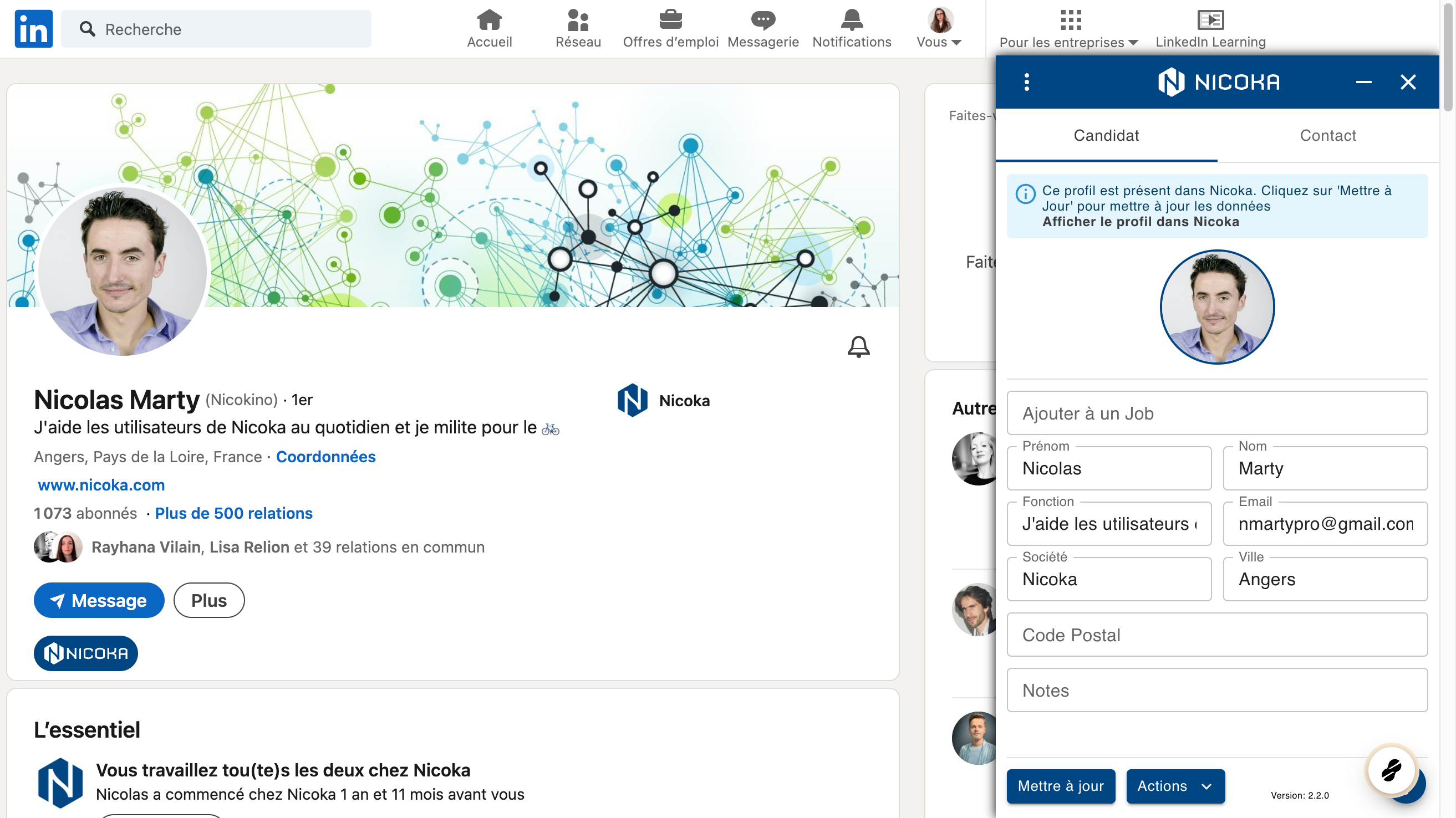Open Notifications bell in navbar
This screenshot has height=818, width=1456.
[851, 21]
